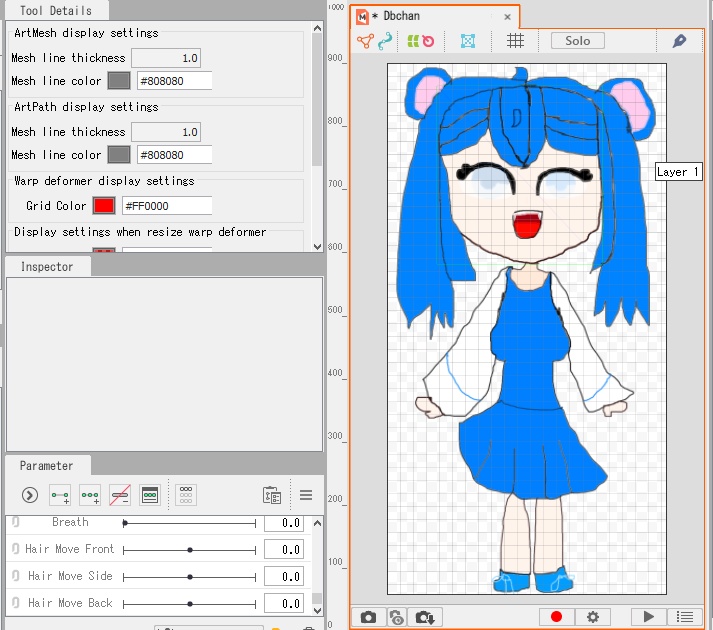The image size is (713, 630).
Task: Click the red rotation deformer display icon
Action: tap(428, 41)
